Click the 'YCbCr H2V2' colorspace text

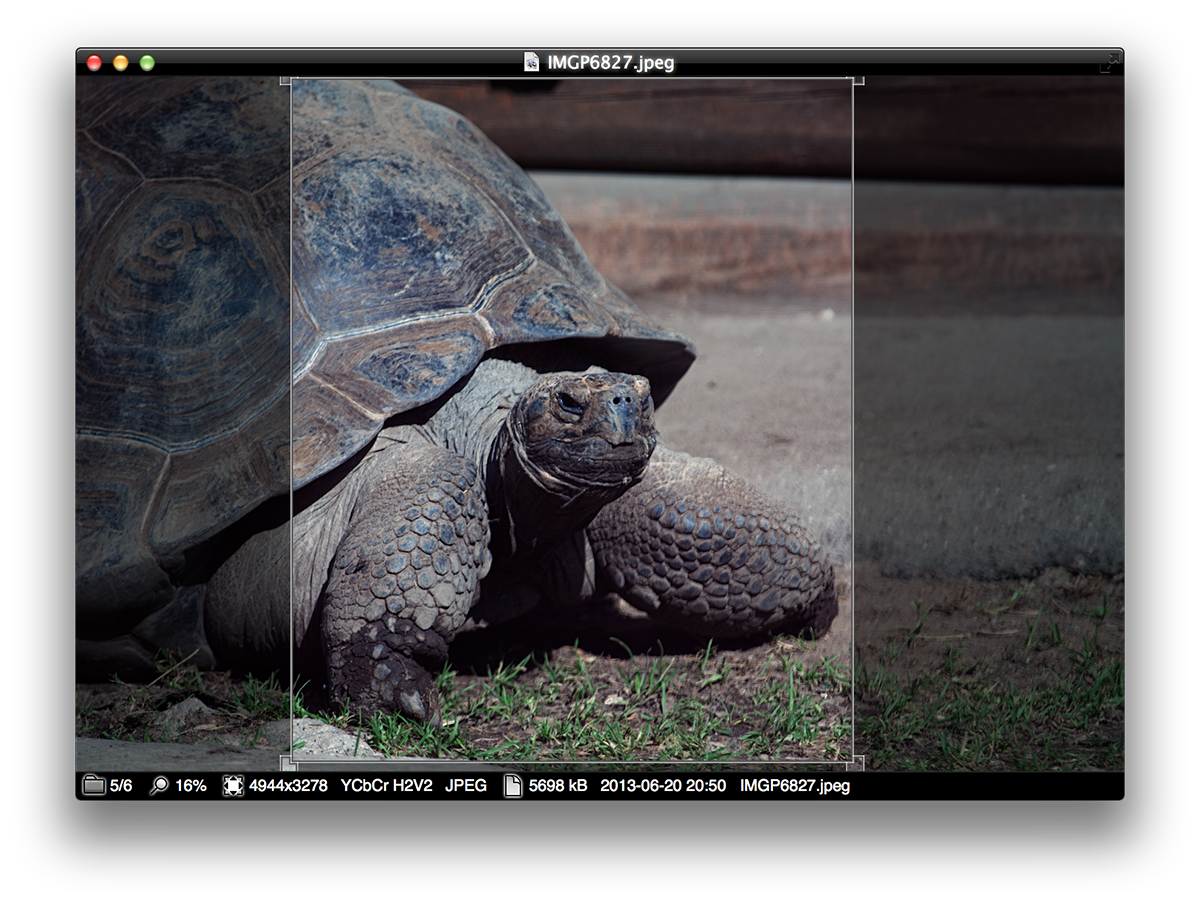click(386, 786)
